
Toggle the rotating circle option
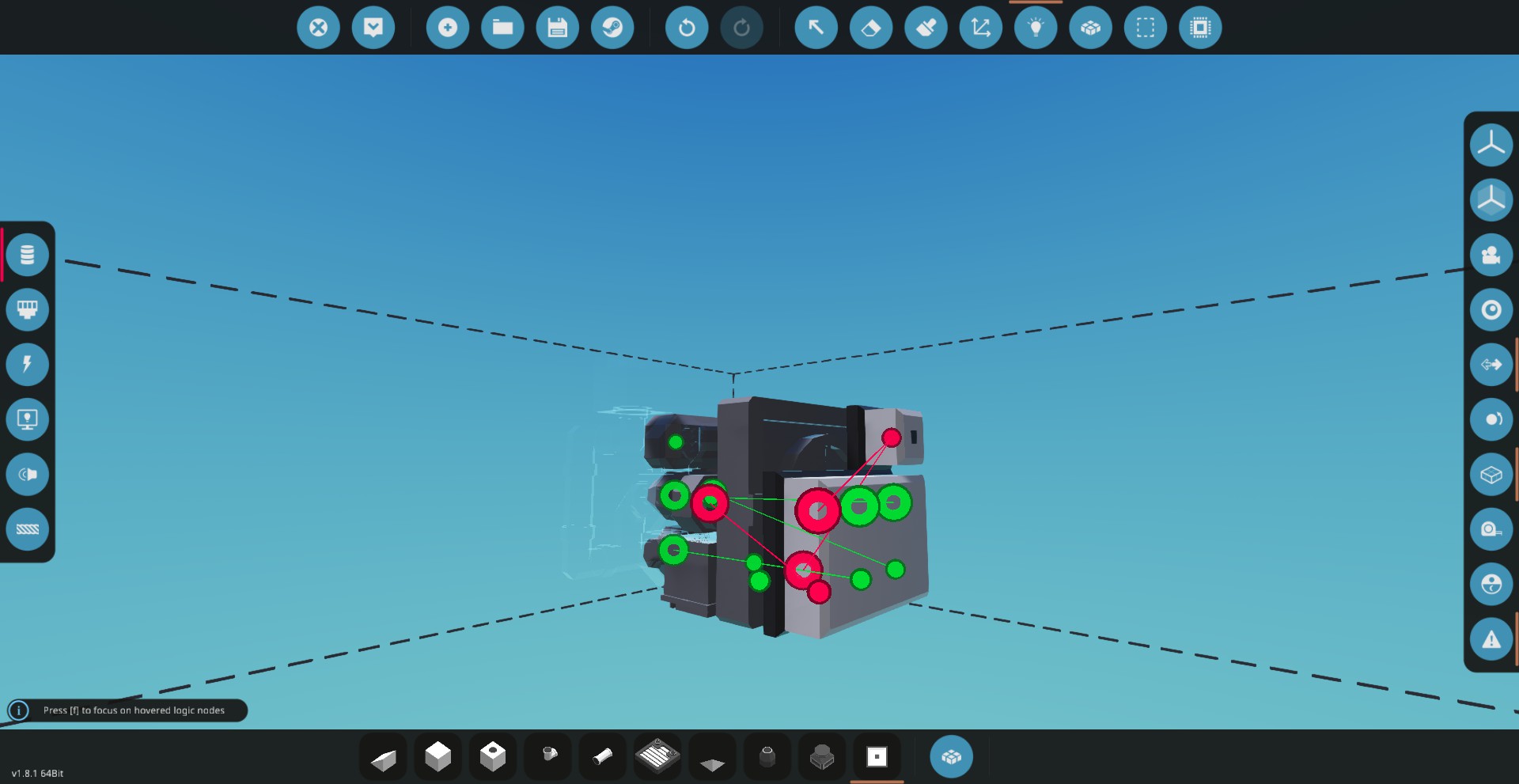(1491, 419)
